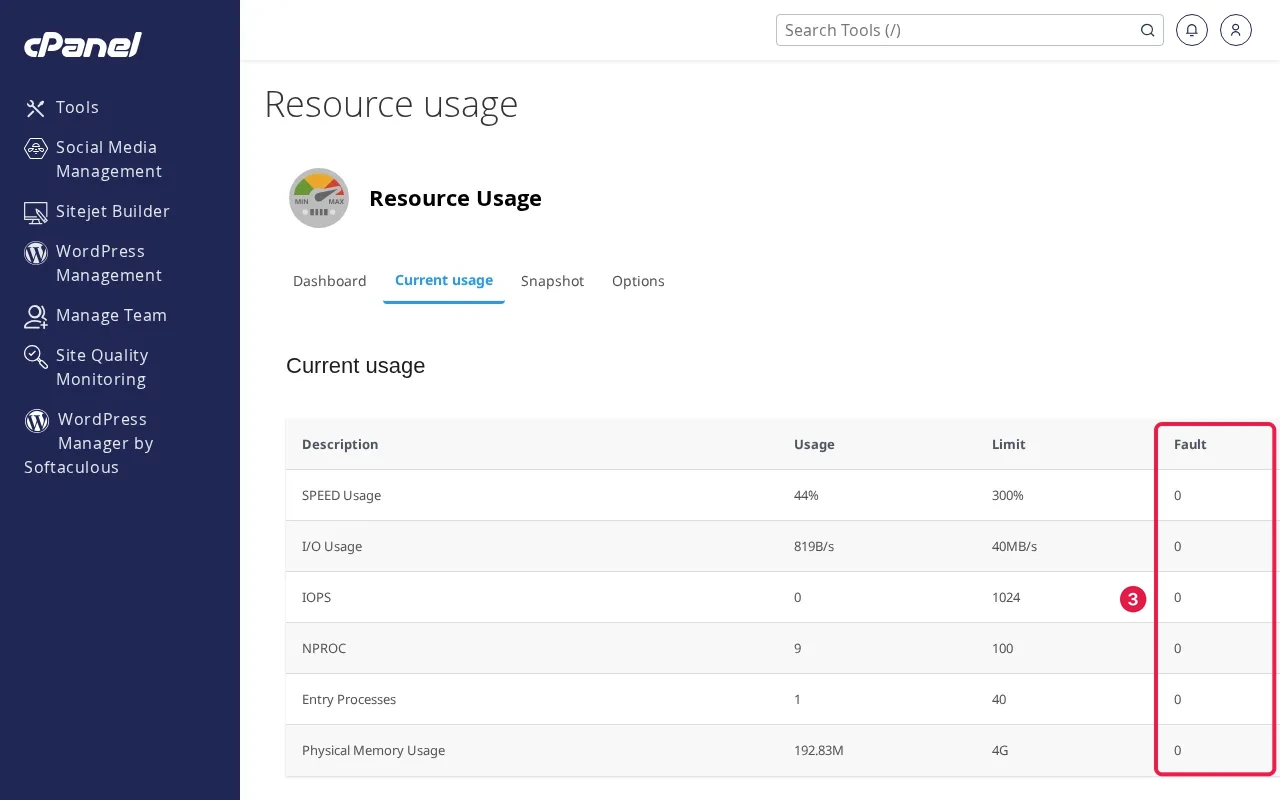
Task: Click the Resource Usage gauge icon
Action: (x=319, y=198)
